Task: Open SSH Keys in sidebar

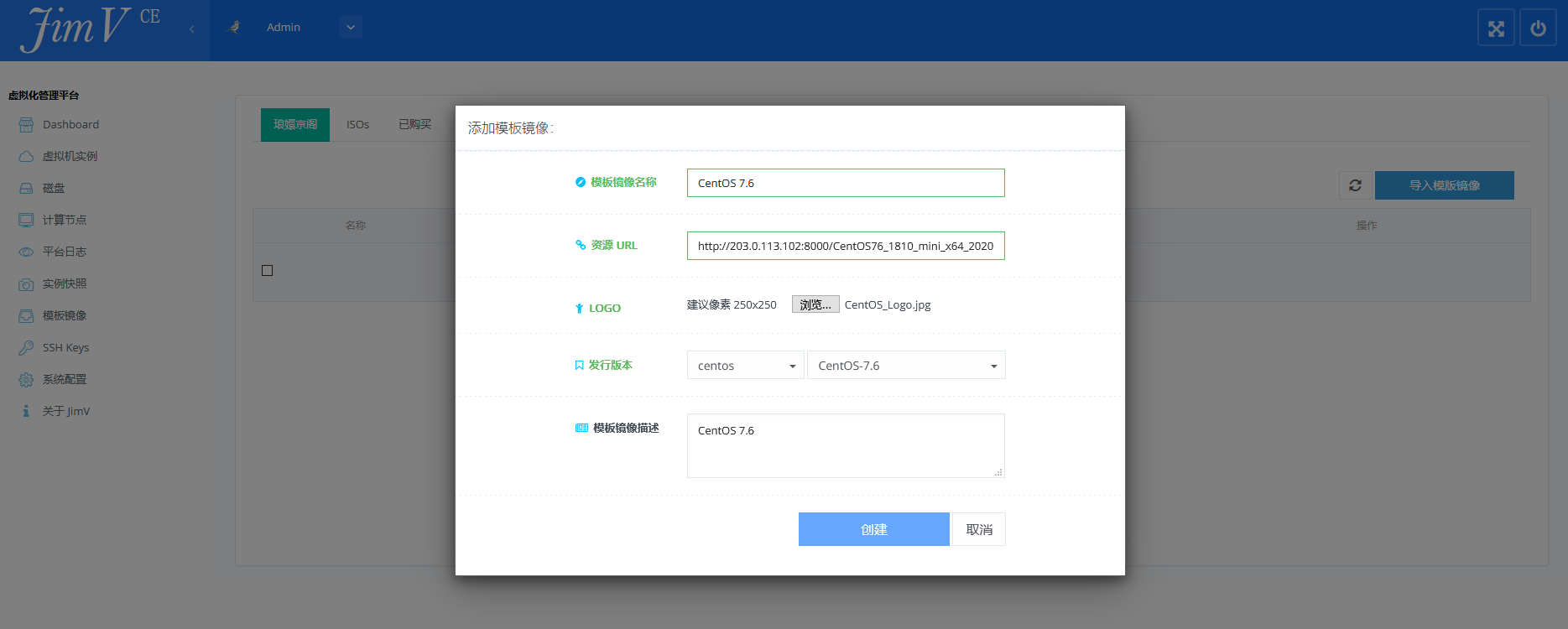Action: point(65,347)
